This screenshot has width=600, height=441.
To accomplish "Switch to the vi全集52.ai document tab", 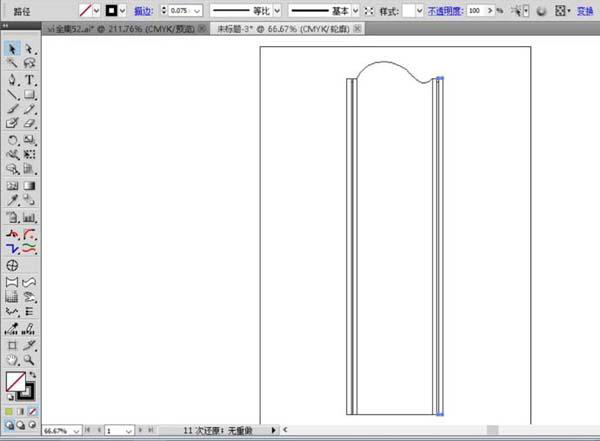I will tap(125, 29).
